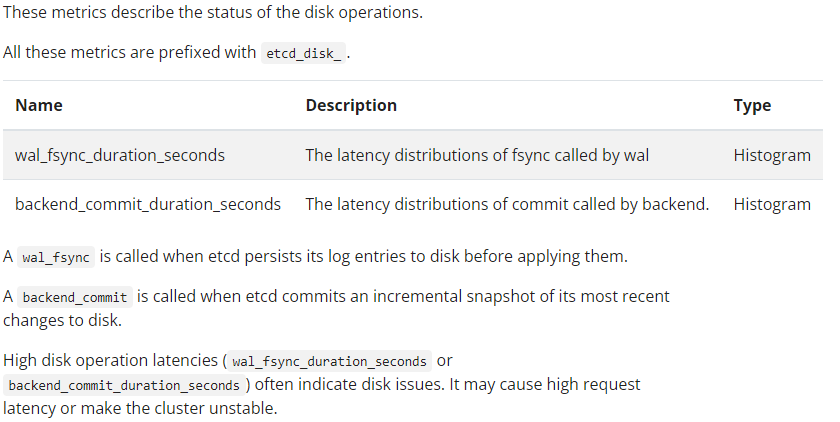The image size is (840, 422).
Task: Click backend_commit_duration_seconds code in the last paragraph
Action: point(124,385)
